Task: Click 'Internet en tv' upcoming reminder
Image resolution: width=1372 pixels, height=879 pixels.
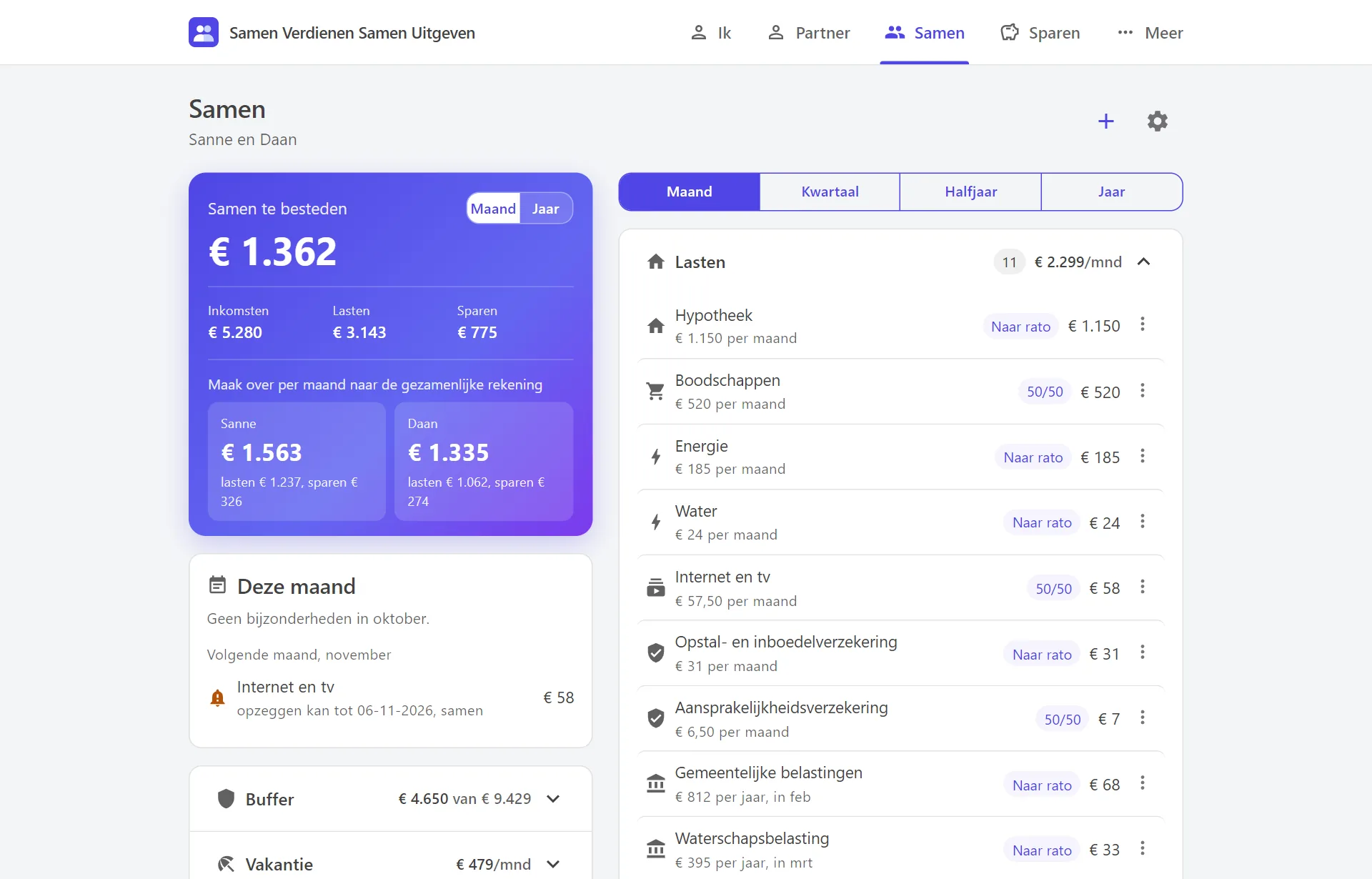Action: (x=391, y=698)
